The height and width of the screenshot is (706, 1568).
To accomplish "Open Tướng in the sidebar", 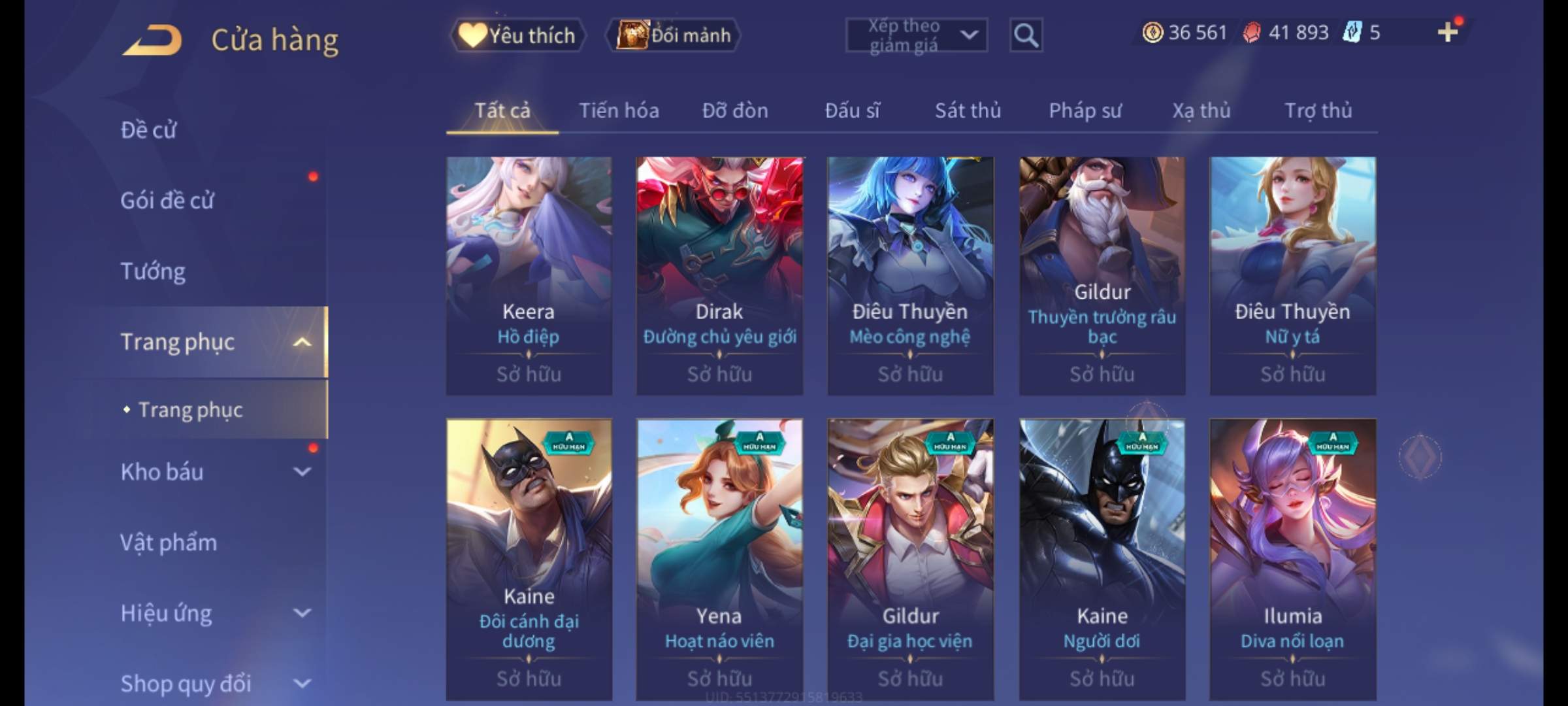I will [153, 271].
